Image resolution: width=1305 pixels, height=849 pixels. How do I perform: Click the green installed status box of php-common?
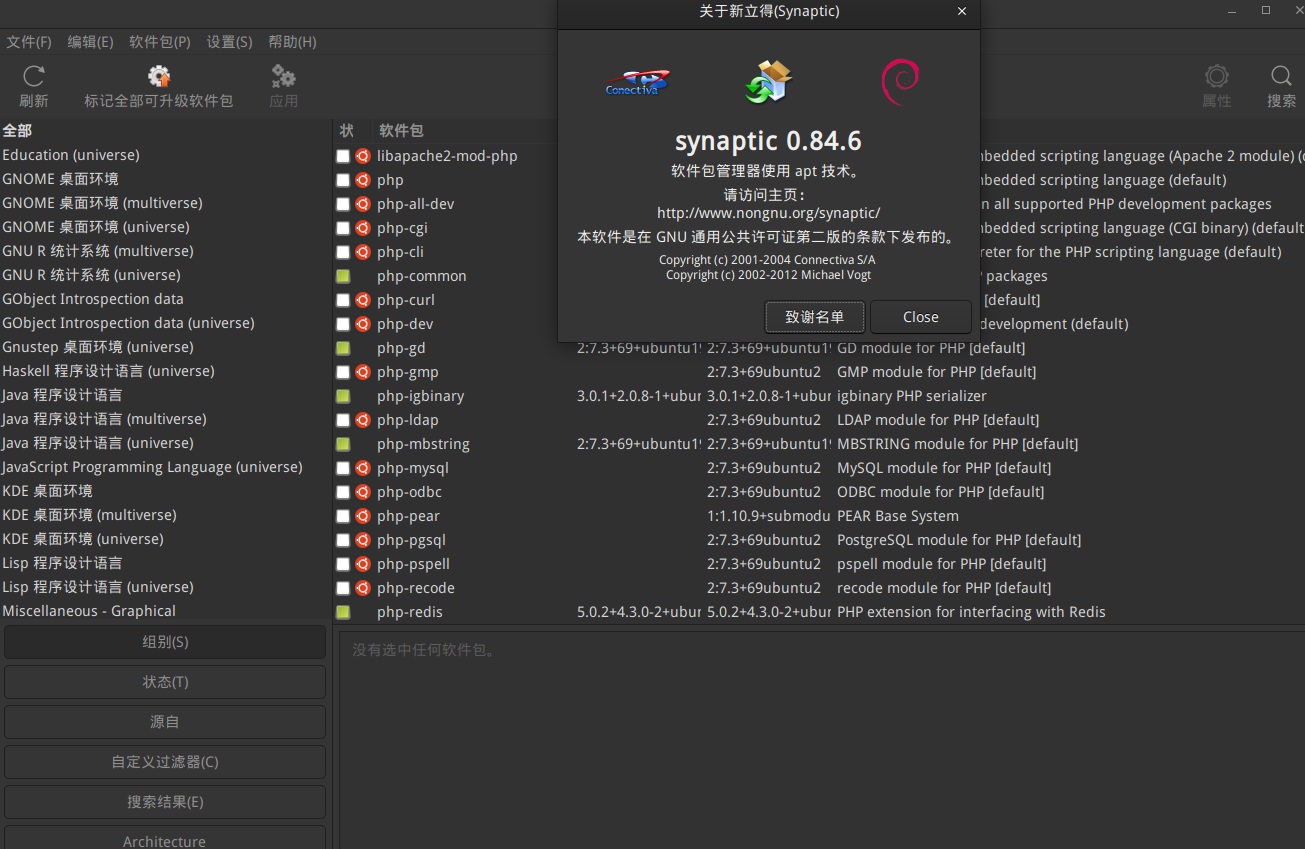[343, 276]
